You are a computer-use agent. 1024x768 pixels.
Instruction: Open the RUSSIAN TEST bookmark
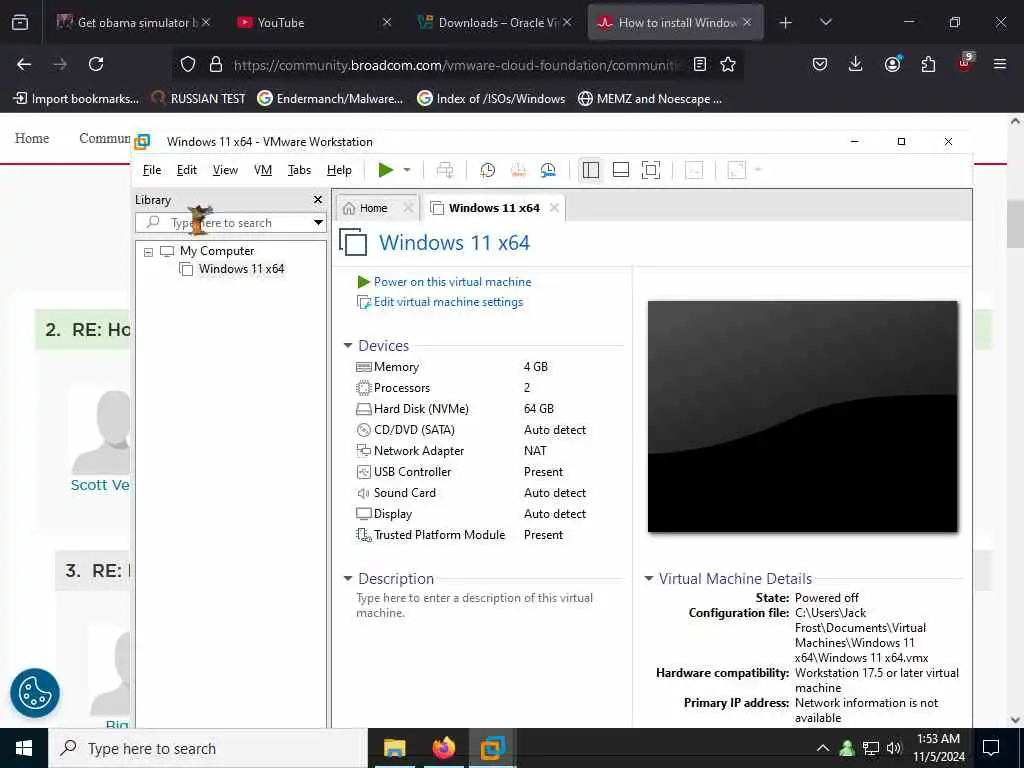pyautogui.click(x=199, y=99)
